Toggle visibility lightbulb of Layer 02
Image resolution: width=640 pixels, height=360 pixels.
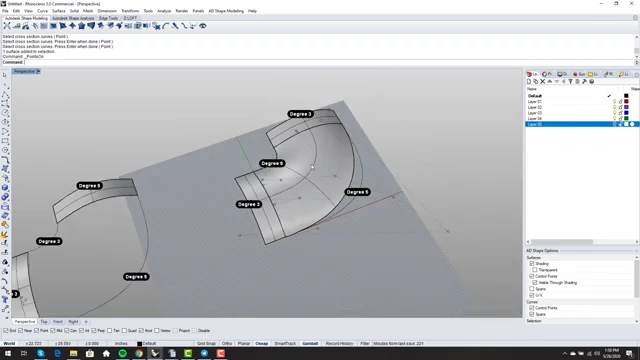(x=614, y=107)
